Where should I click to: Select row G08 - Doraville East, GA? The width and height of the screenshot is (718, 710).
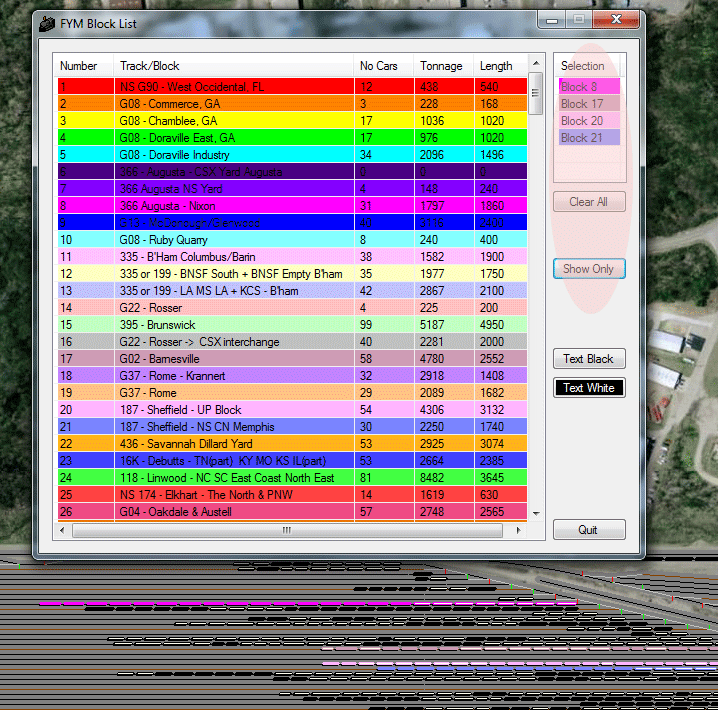(292, 137)
